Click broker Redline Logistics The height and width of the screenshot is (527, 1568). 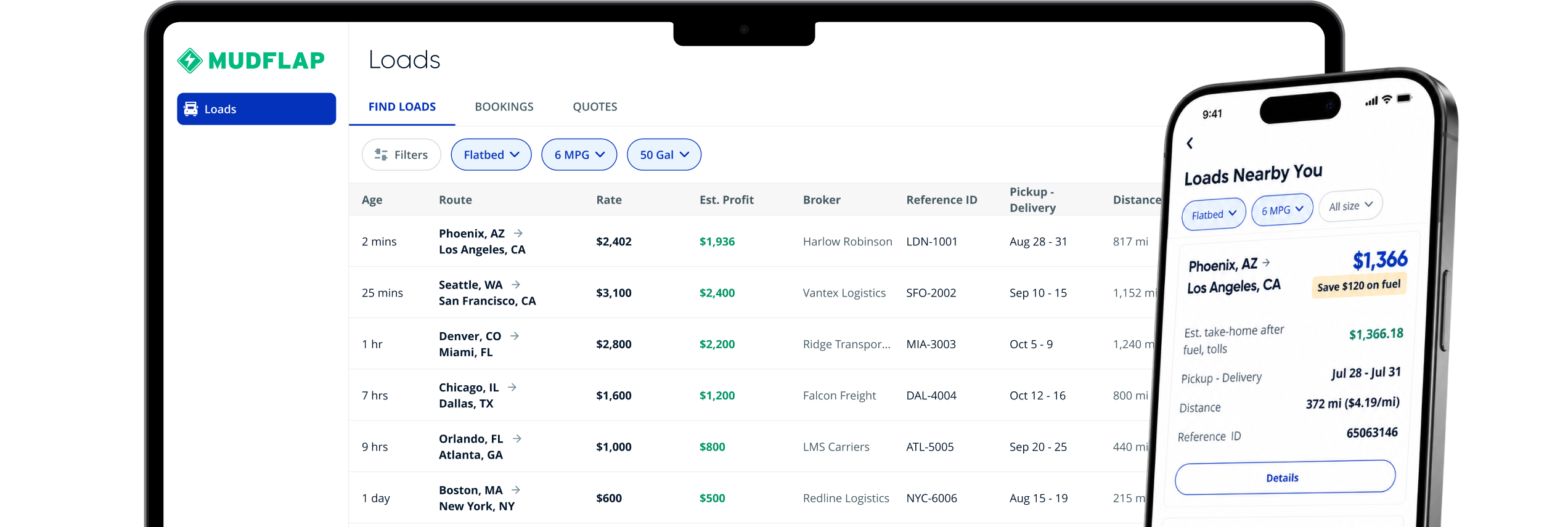point(846,498)
